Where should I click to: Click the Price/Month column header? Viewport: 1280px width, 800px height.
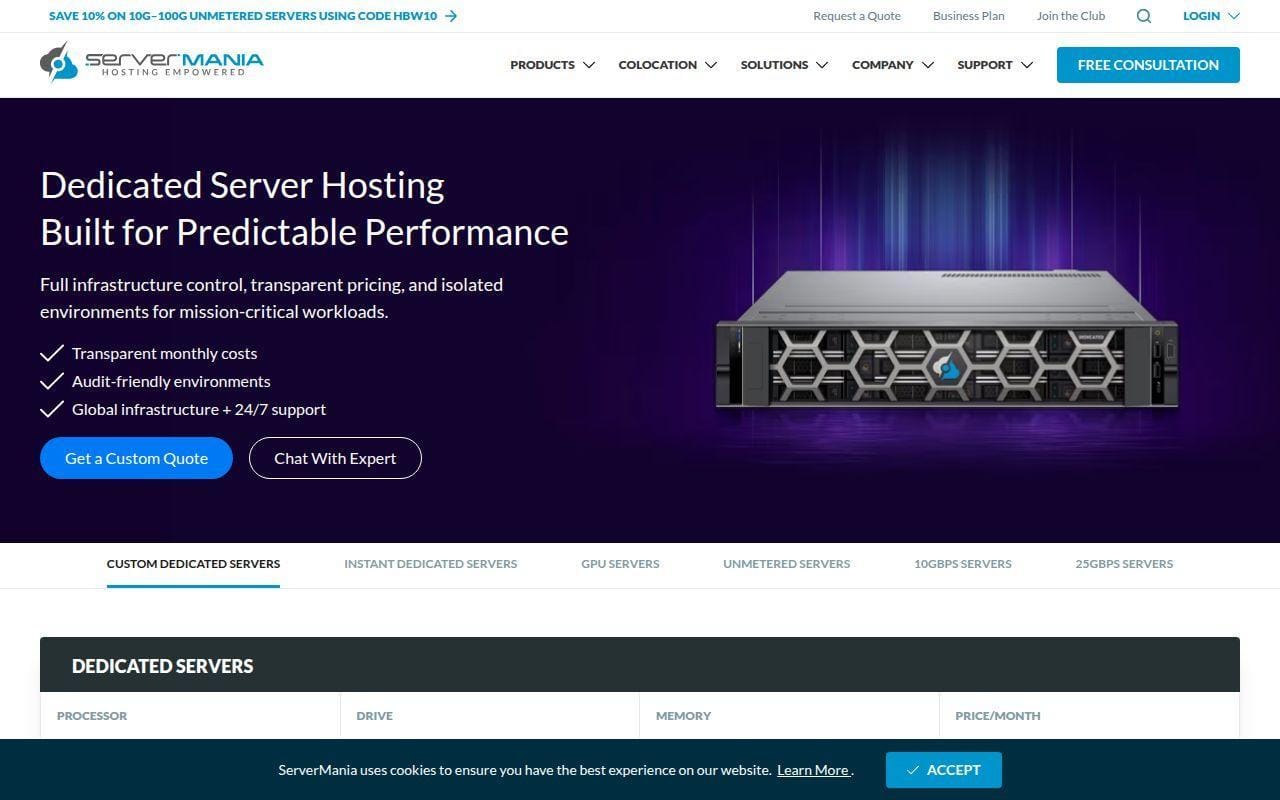click(998, 716)
